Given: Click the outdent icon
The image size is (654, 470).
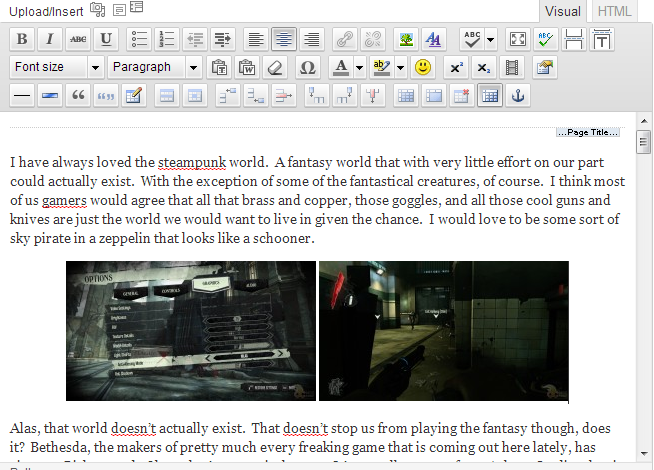Looking at the screenshot, I should (x=195, y=39).
